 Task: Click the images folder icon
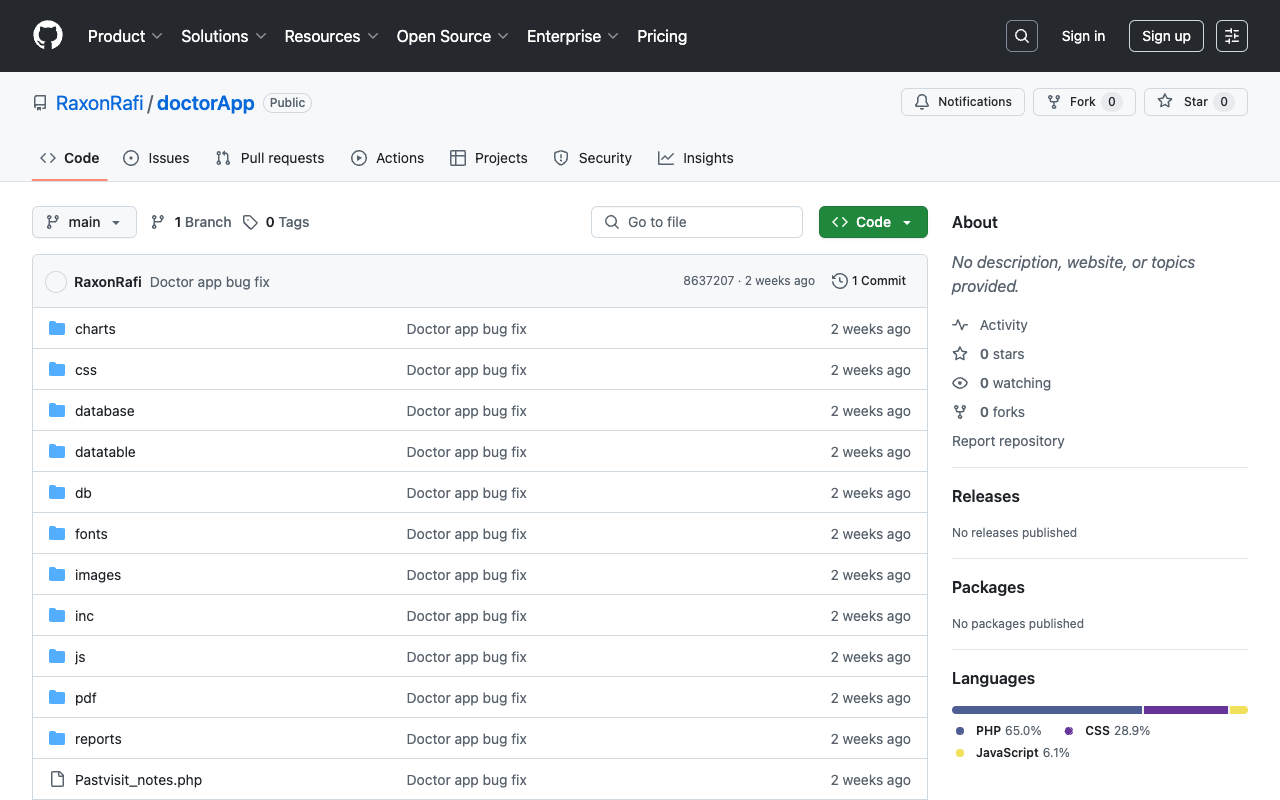(57, 575)
